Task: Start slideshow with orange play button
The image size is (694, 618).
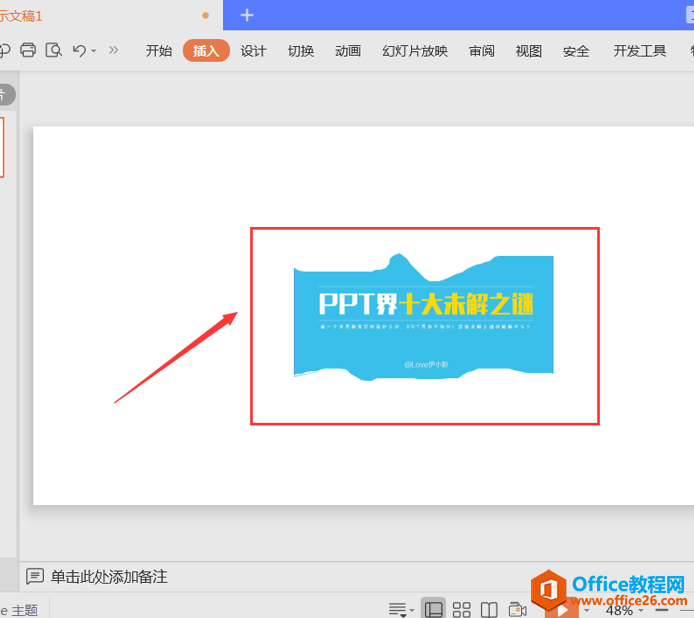Action: click(x=561, y=609)
